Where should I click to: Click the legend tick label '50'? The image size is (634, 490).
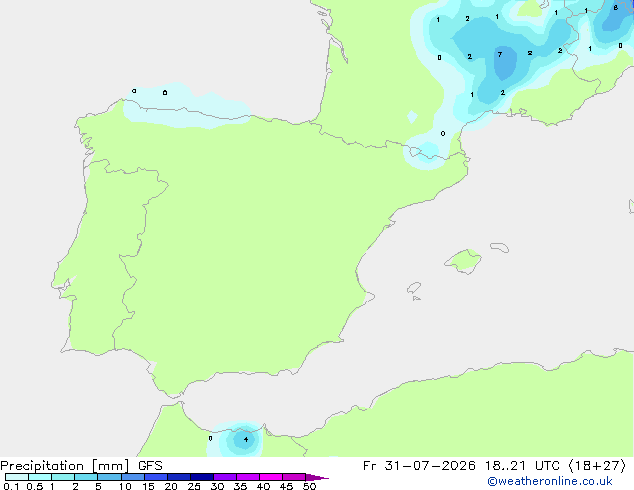[x=310, y=486]
